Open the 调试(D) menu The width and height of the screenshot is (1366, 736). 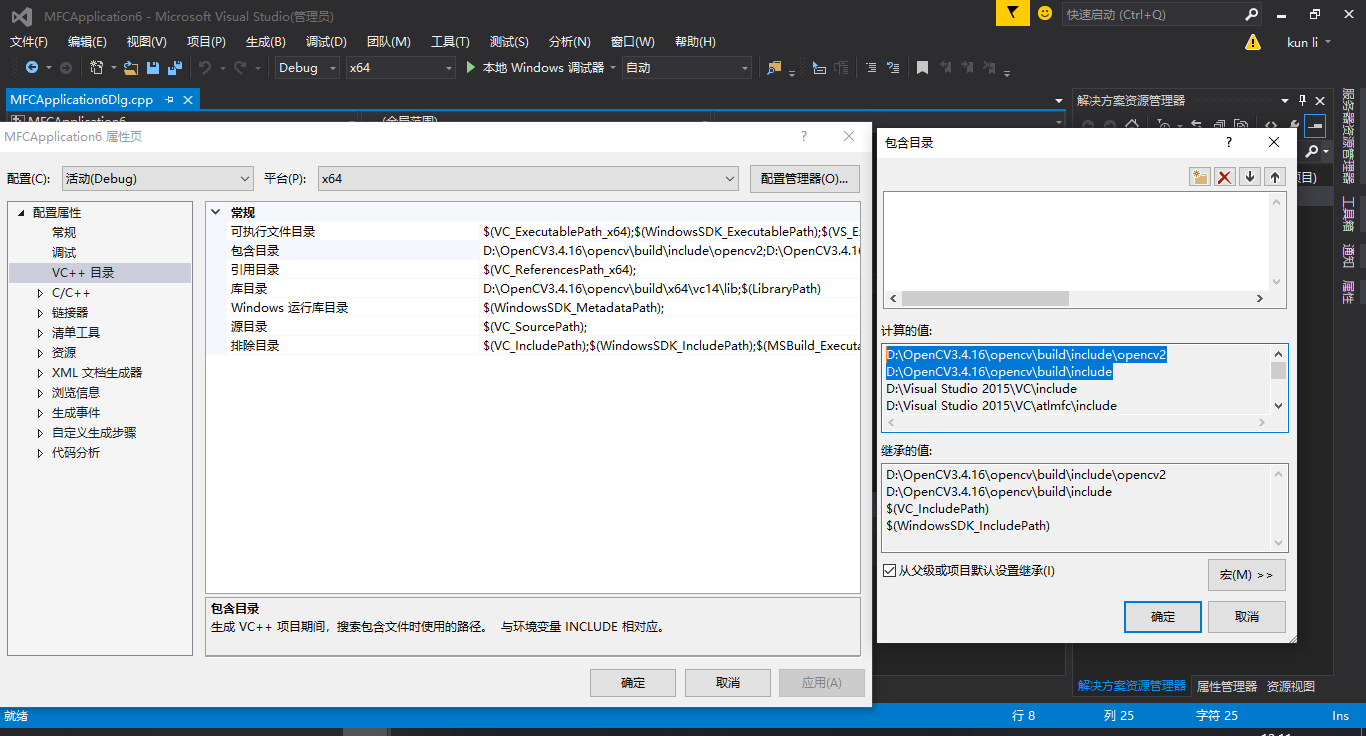(325, 41)
